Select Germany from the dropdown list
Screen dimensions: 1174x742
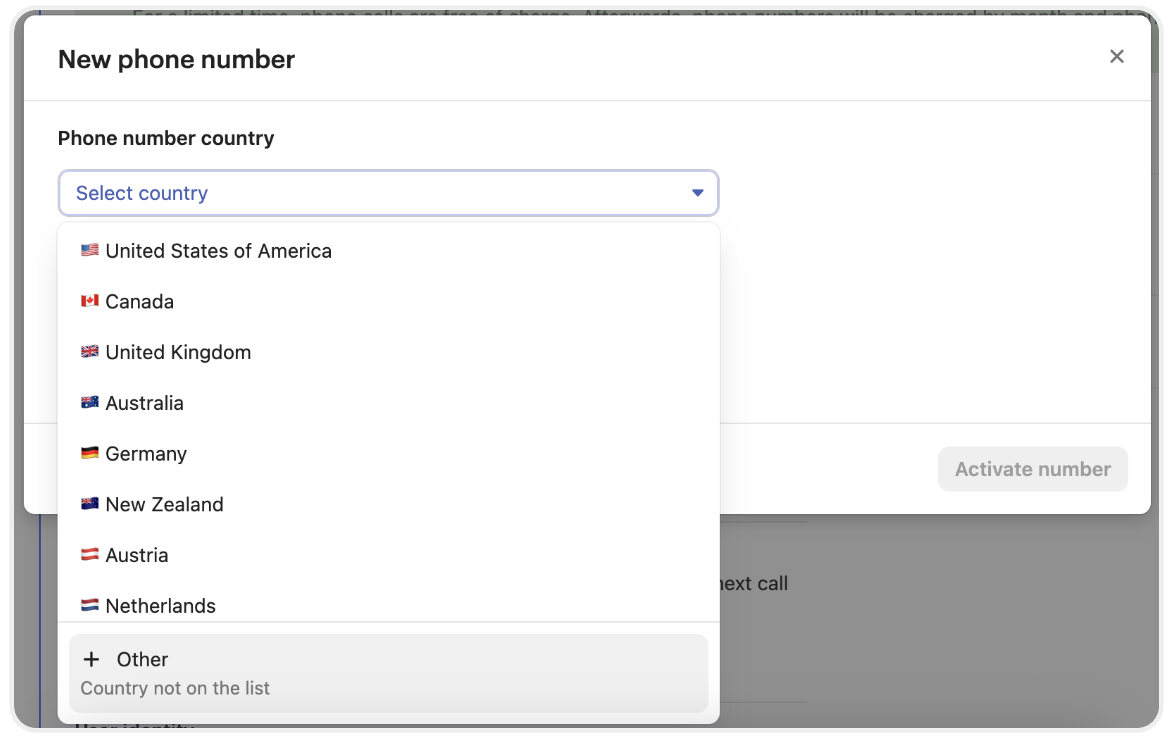click(146, 454)
